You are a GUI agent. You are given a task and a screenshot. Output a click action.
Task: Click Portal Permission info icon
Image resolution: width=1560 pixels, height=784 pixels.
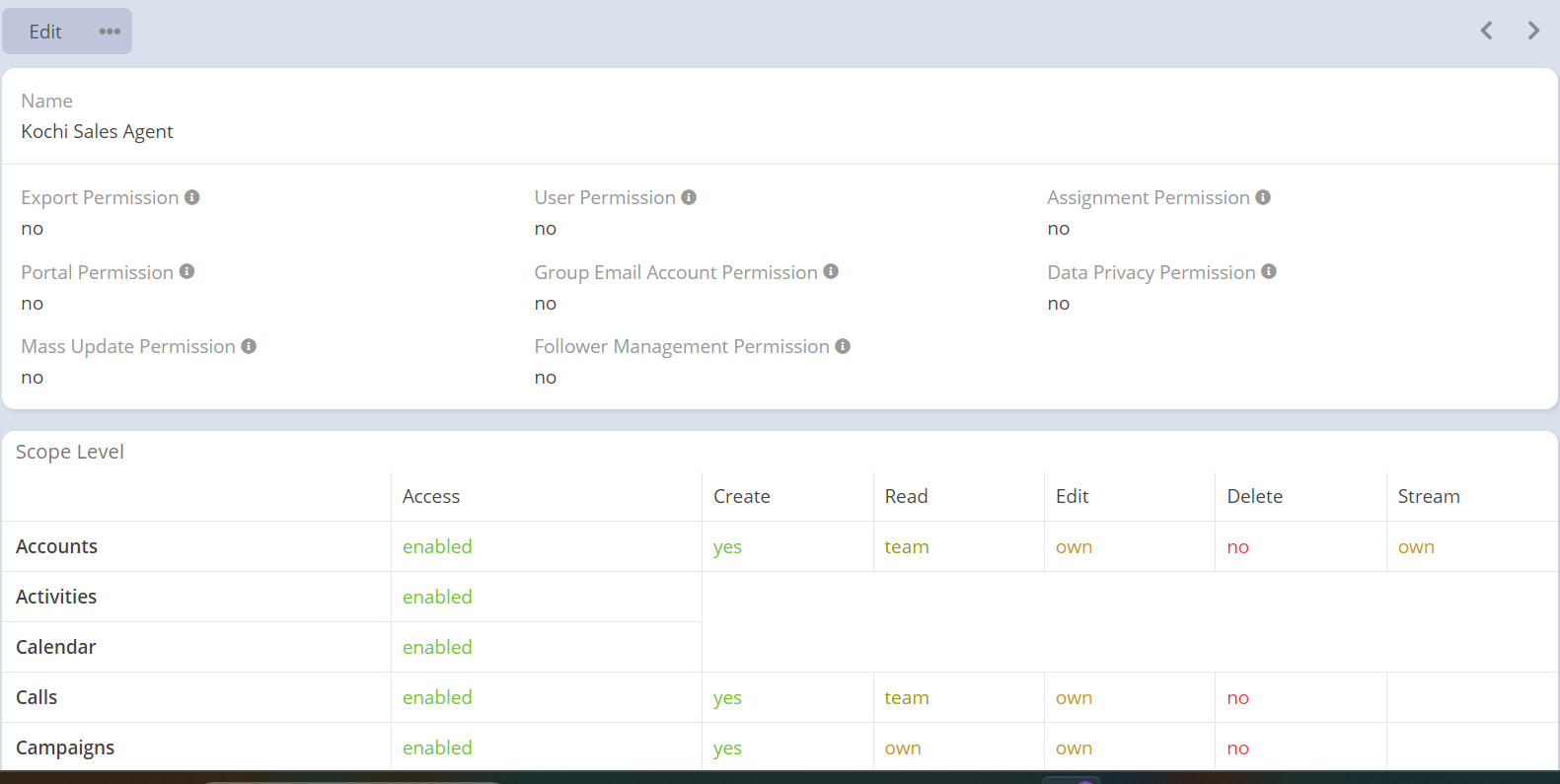click(186, 271)
